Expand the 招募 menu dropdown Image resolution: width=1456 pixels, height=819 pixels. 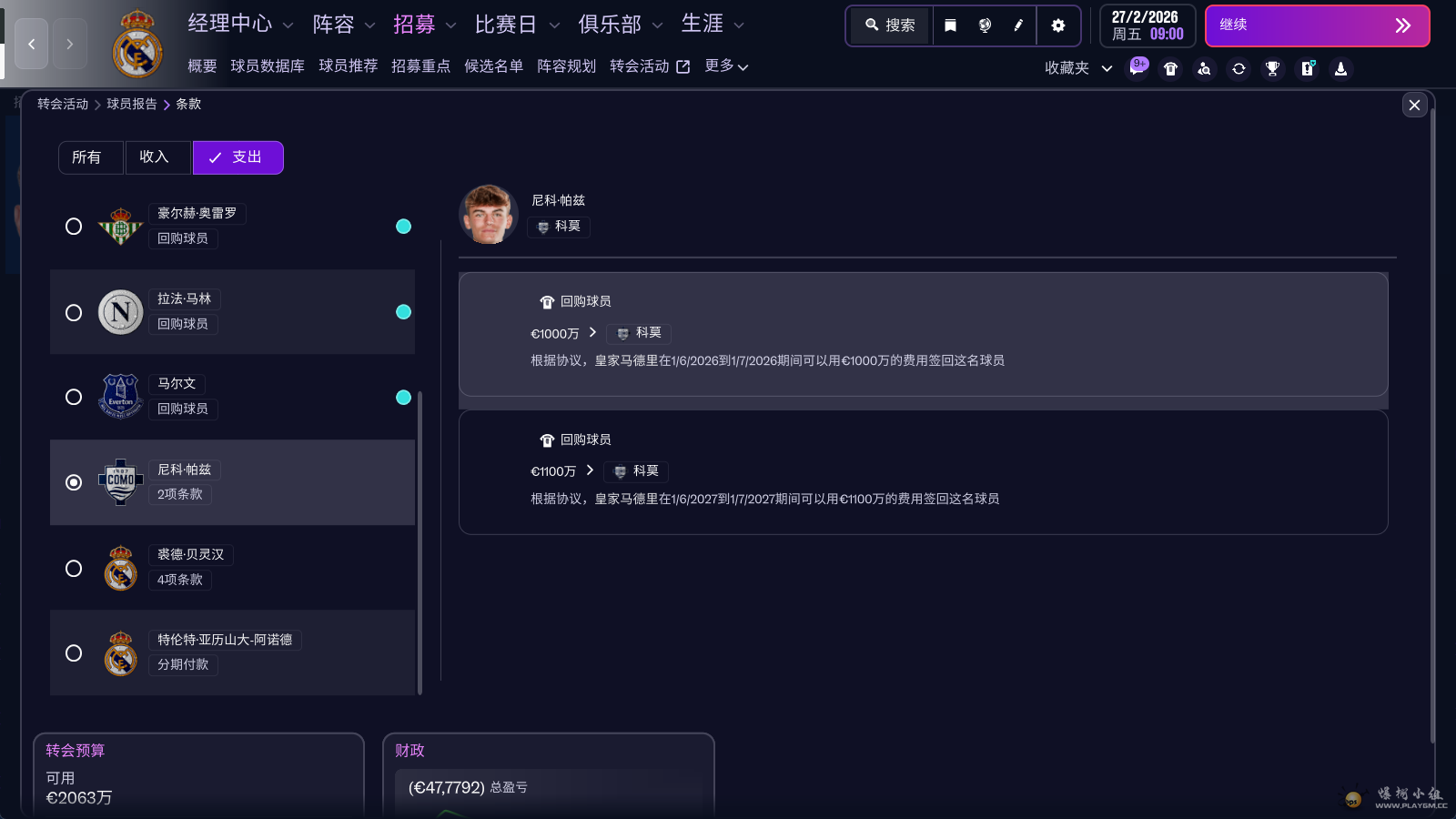point(450,24)
